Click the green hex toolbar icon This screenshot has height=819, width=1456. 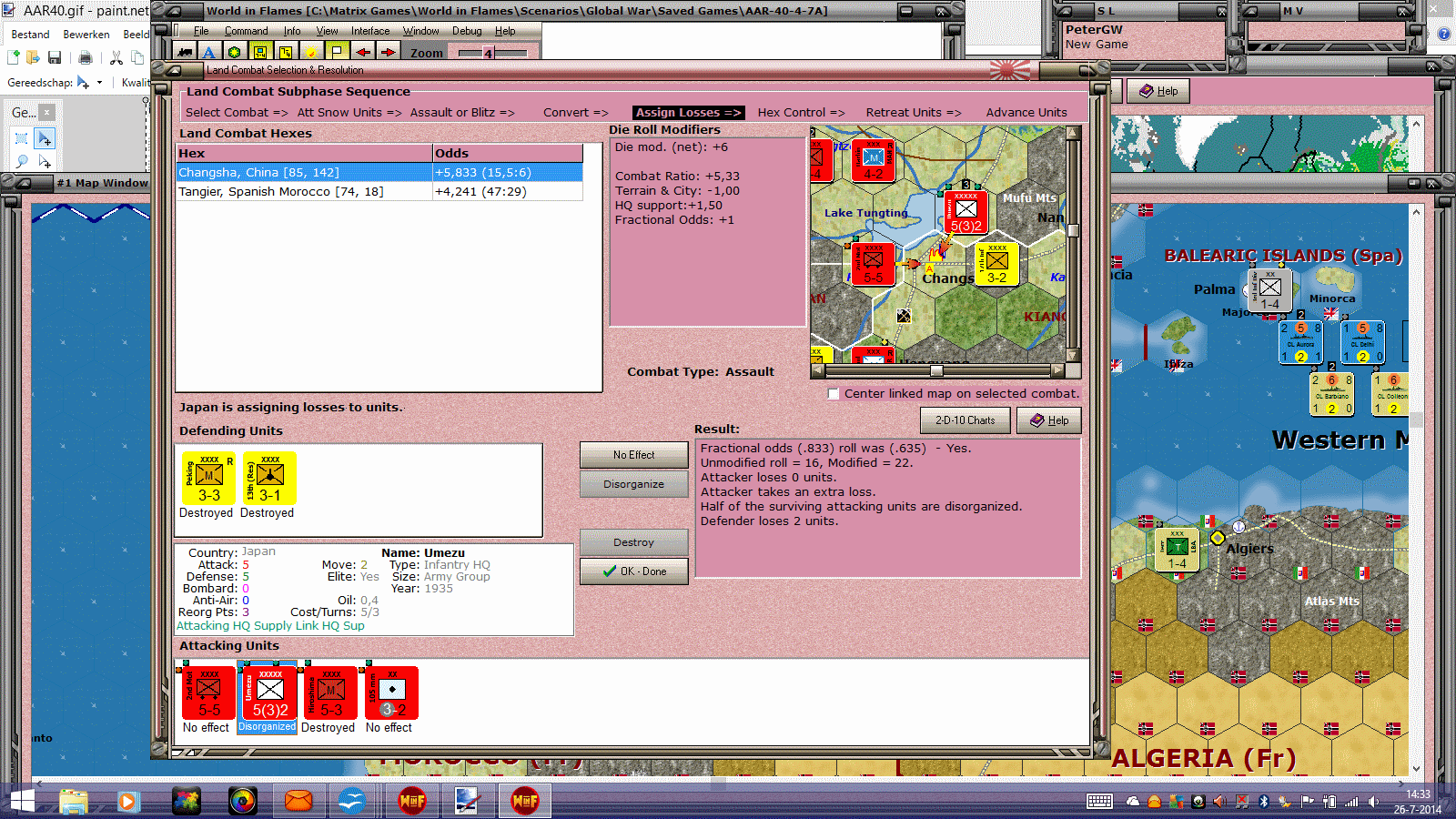point(234,52)
